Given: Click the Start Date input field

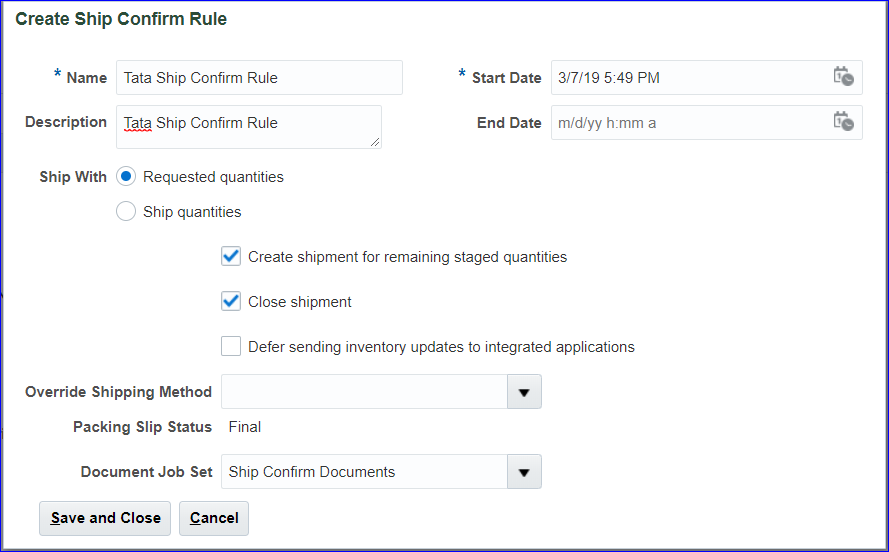Looking at the screenshot, I should [x=690, y=78].
